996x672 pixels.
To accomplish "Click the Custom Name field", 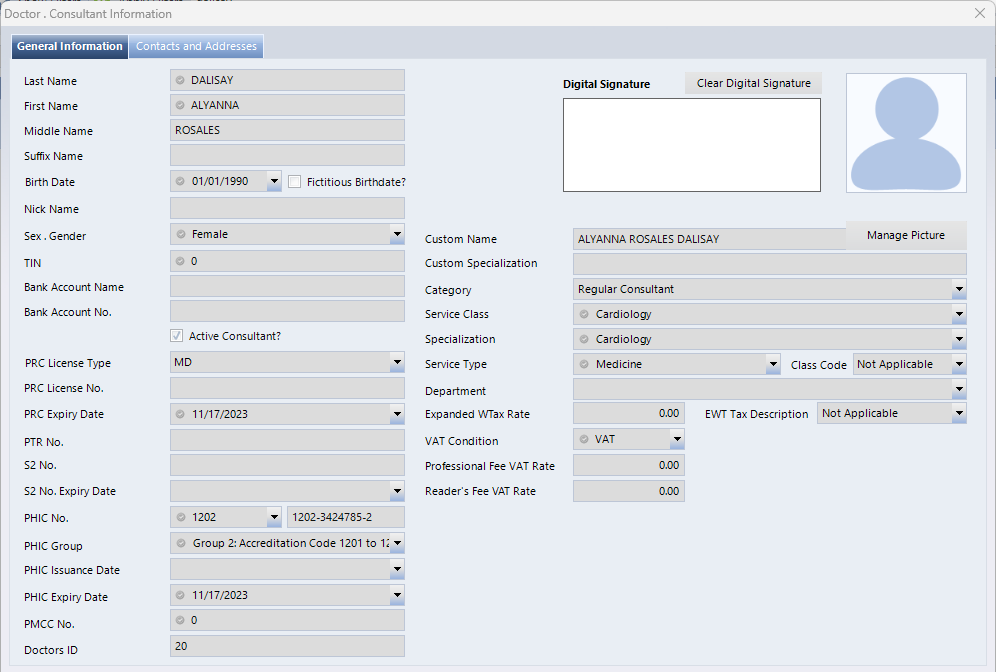I will [710, 239].
